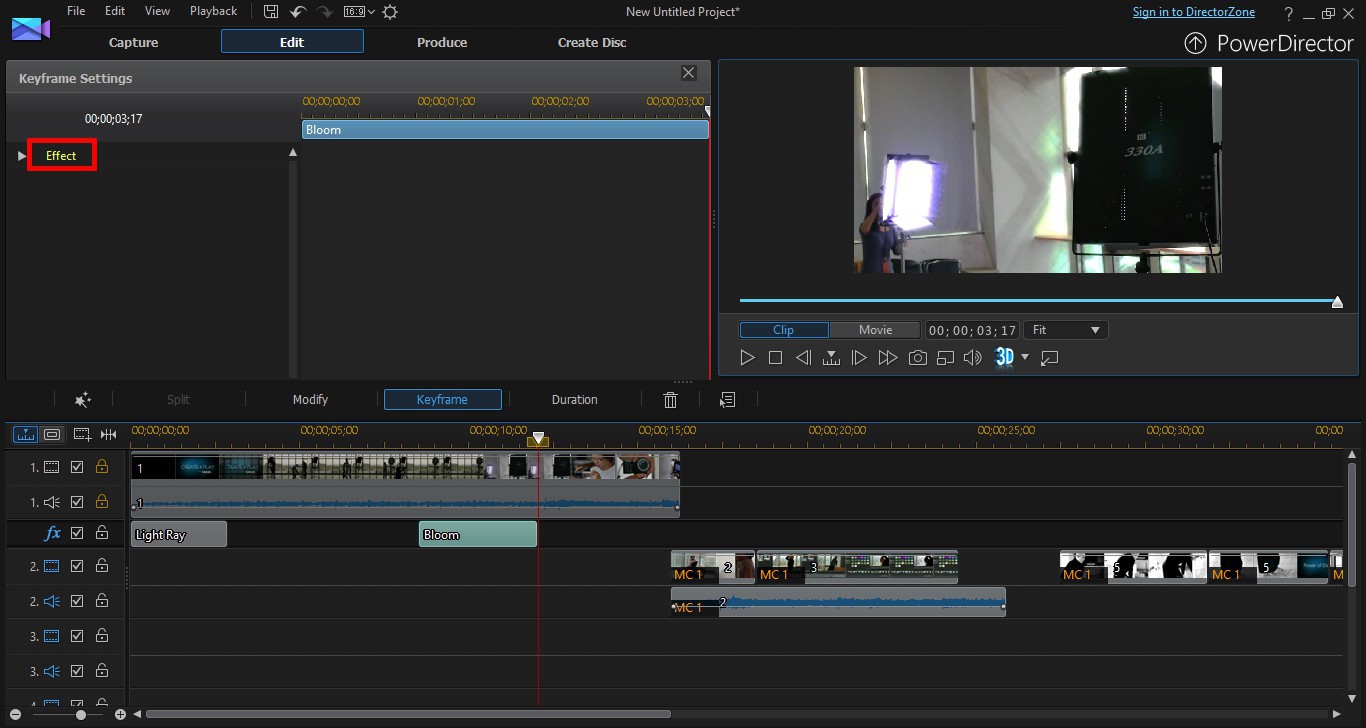Click the preview quality/display options icon
1366x728 pixels.
click(x=945, y=357)
